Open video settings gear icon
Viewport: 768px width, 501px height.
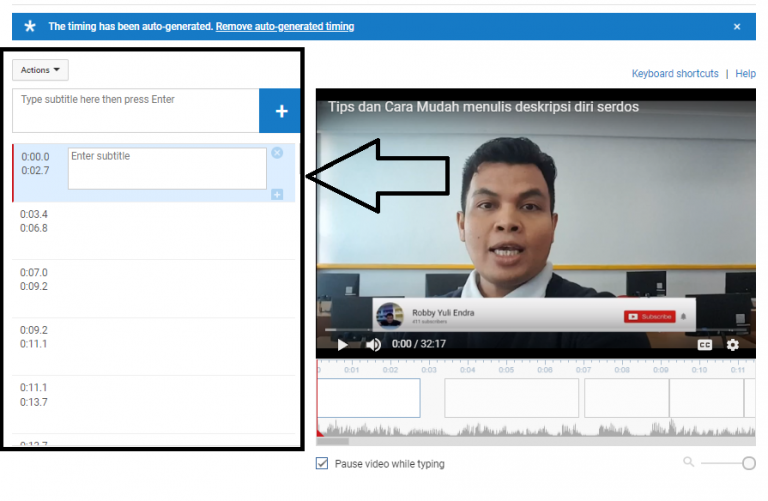pyautogui.click(x=732, y=345)
